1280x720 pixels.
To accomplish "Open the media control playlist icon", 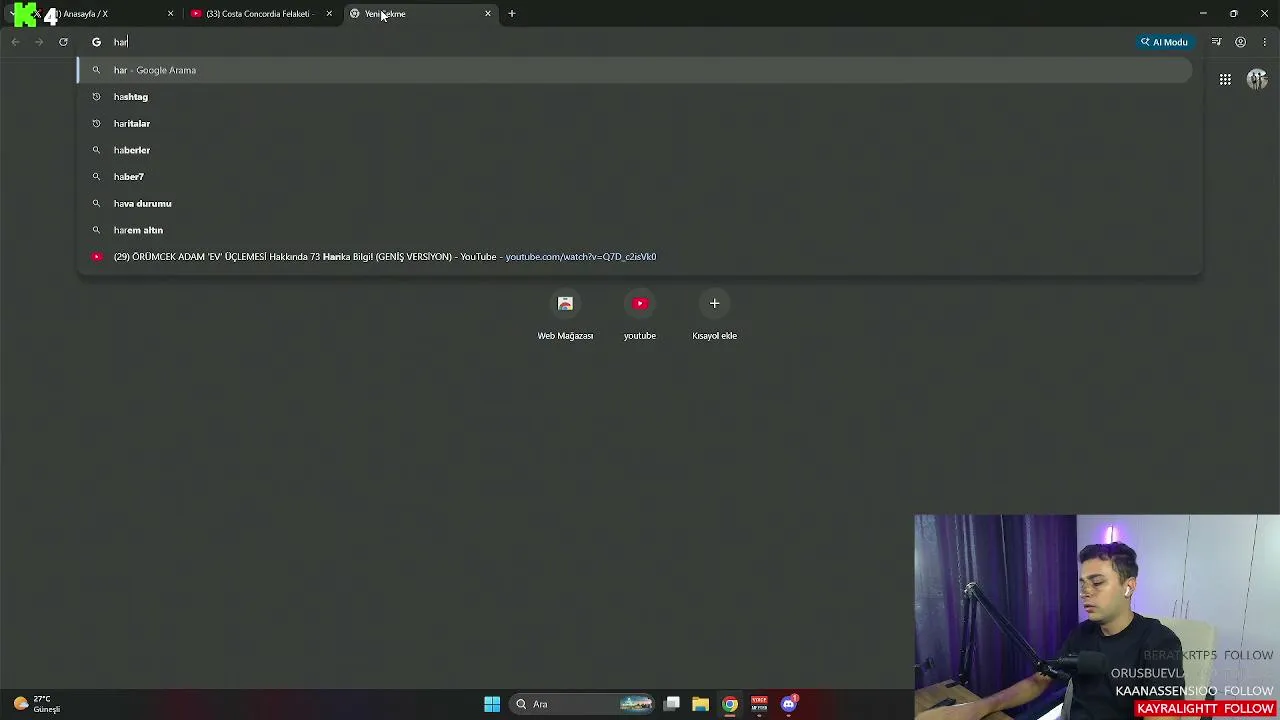I will click(x=1216, y=42).
